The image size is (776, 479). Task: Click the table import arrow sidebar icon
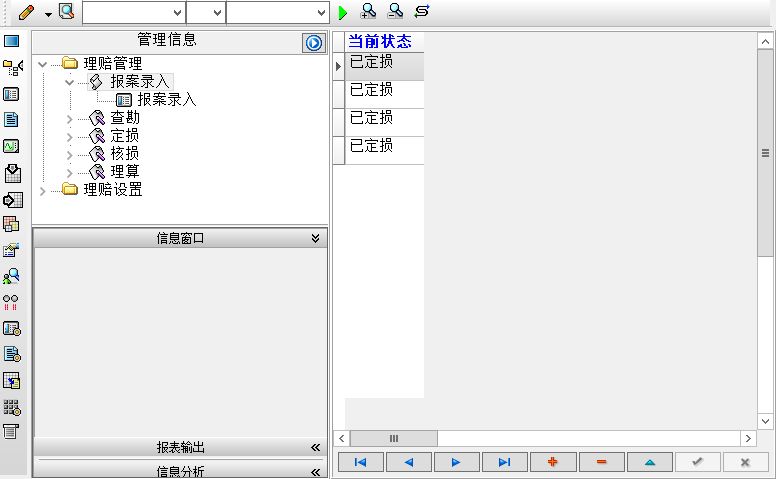click(x=11, y=381)
